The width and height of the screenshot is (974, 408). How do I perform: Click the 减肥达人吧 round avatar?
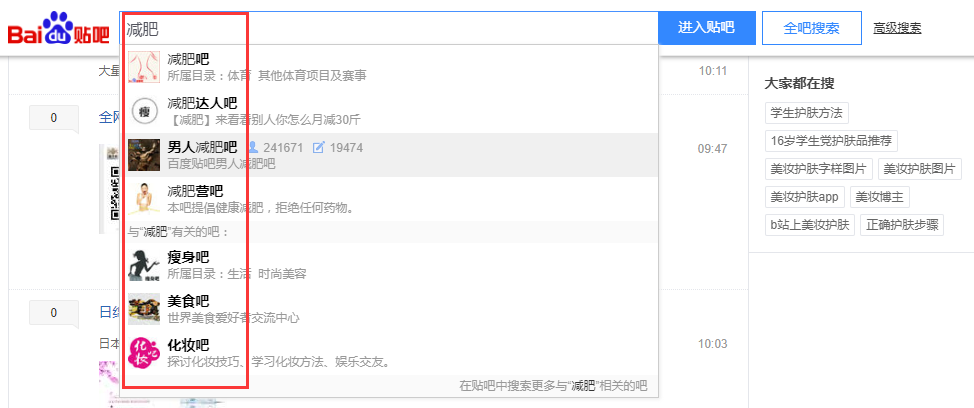pyautogui.click(x=144, y=111)
